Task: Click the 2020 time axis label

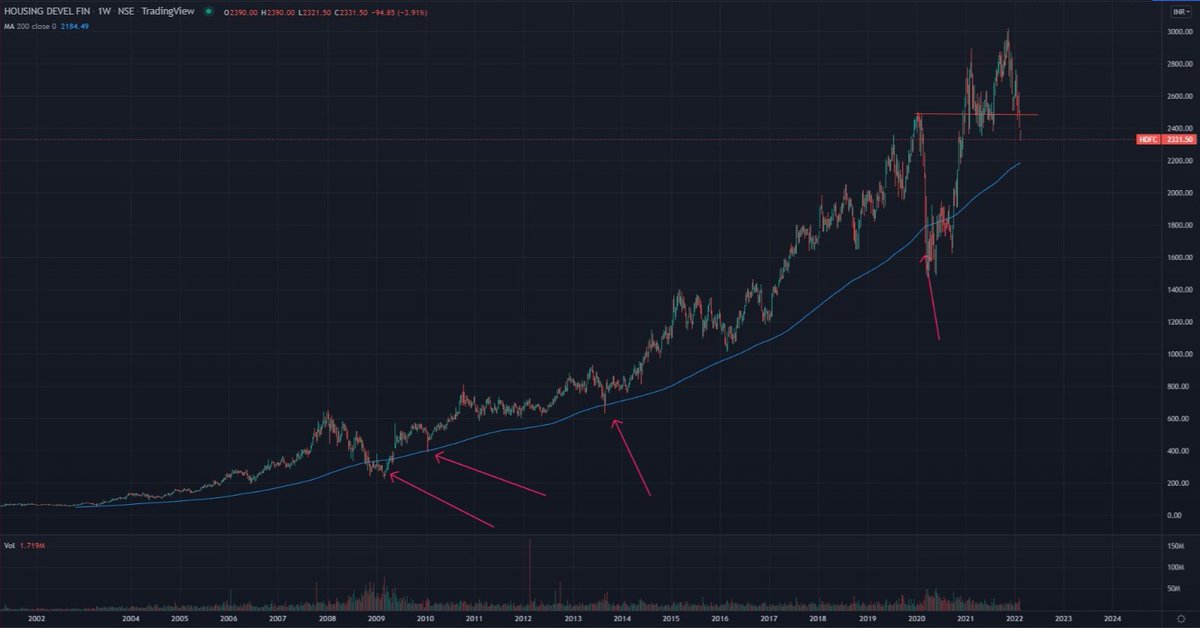Action: coord(916,619)
